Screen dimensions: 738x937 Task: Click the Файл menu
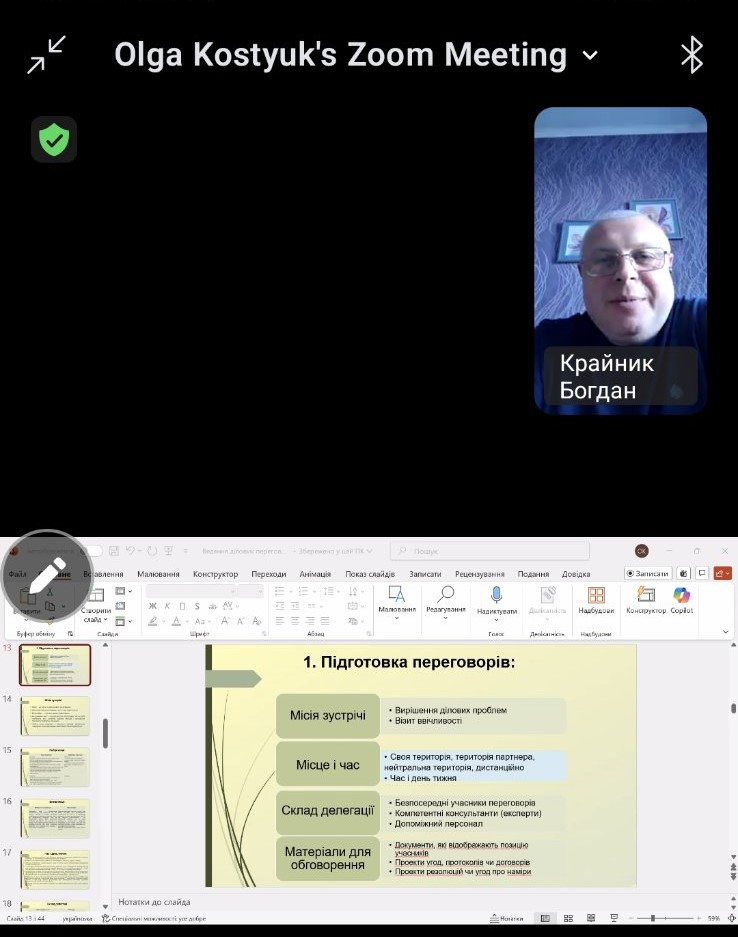[x=17, y=574]
